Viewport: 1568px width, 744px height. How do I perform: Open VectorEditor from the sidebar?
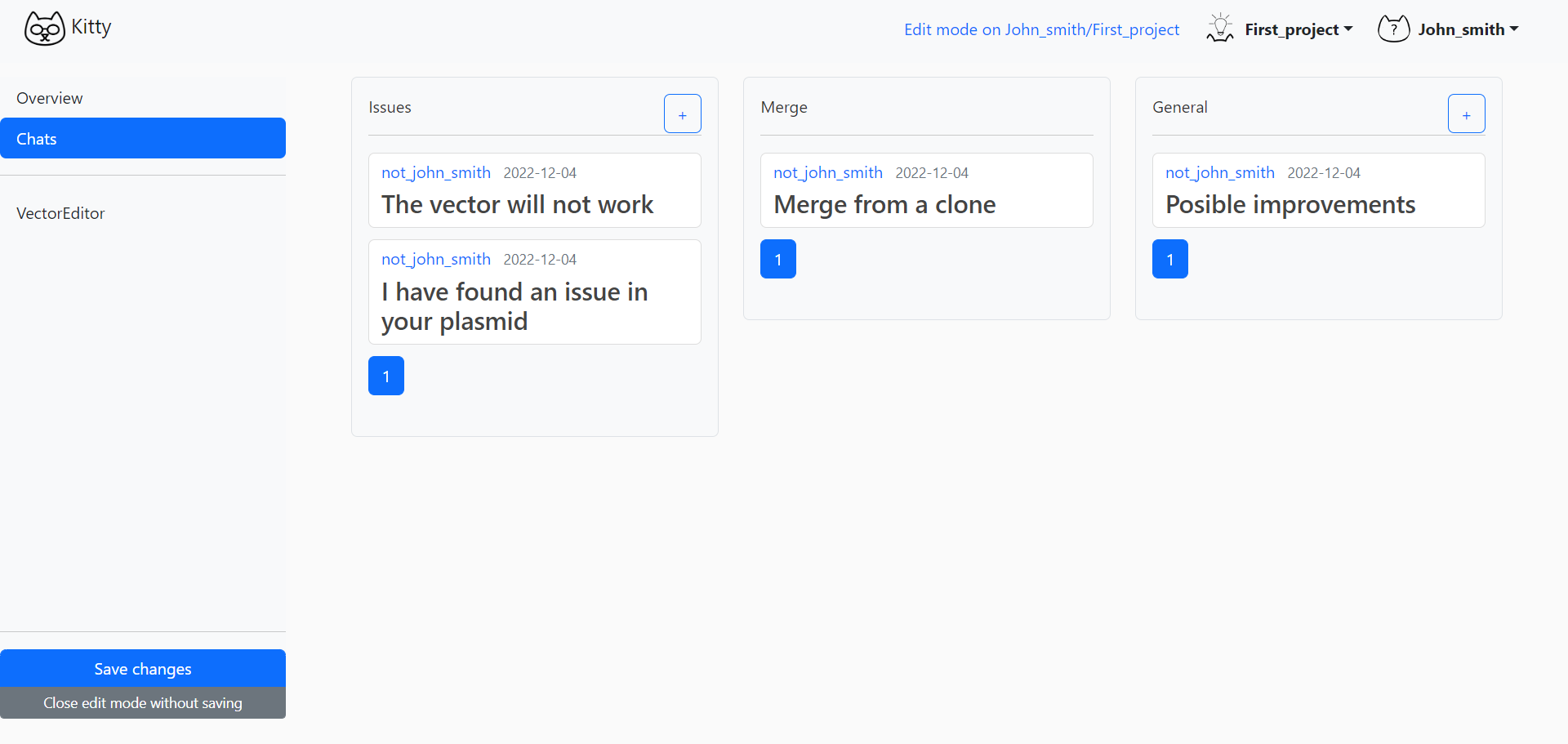coord(60,213)
